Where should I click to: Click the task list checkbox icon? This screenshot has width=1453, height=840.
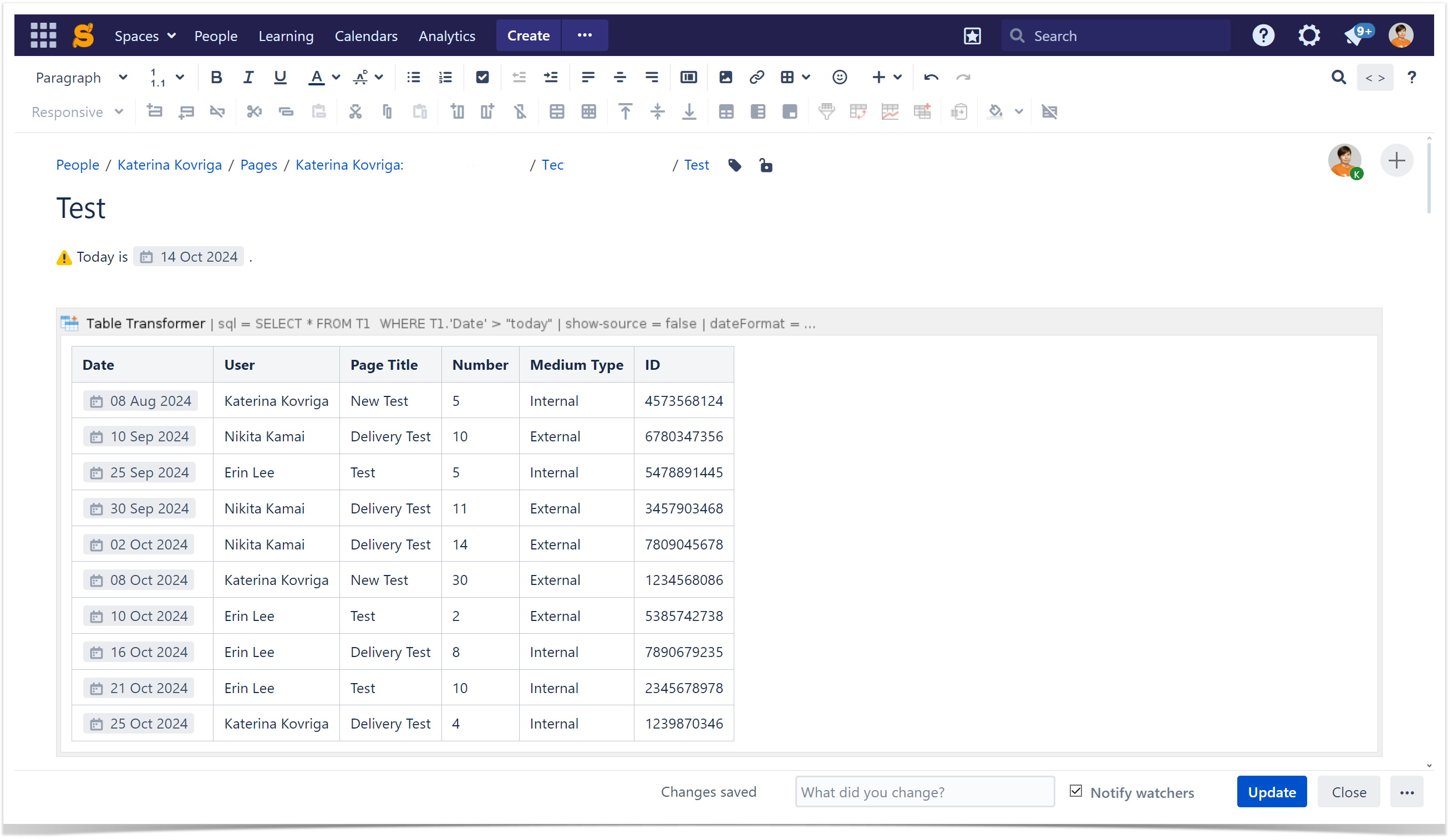click(x=482, y=77)
